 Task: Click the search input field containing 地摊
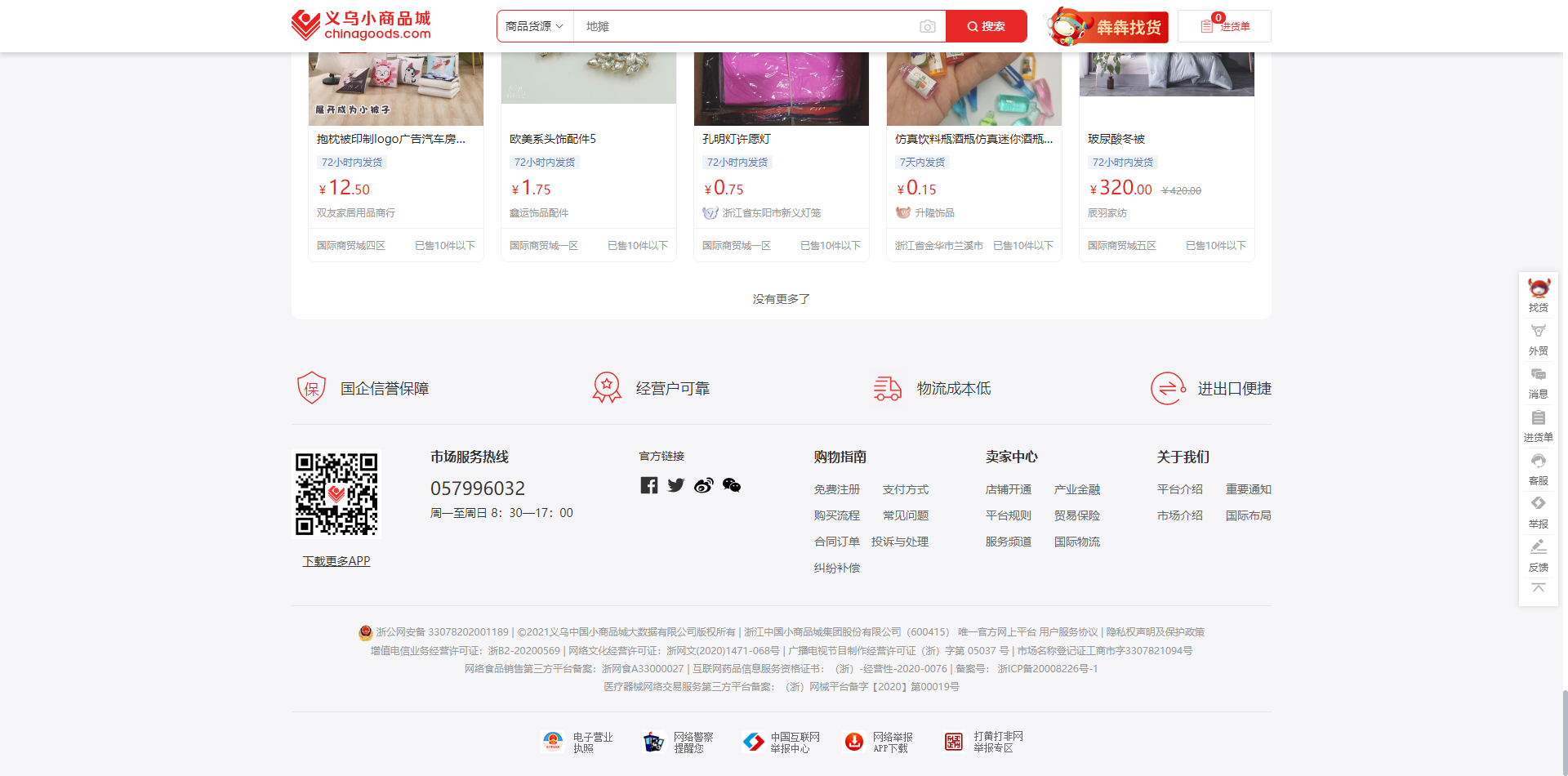pos(743,27)
